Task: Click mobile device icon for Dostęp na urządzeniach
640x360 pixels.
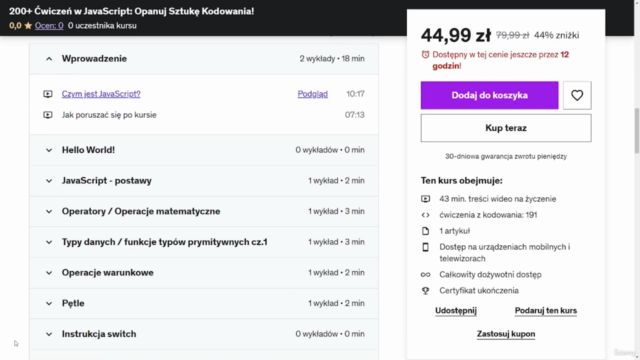Action: (425, 247)
